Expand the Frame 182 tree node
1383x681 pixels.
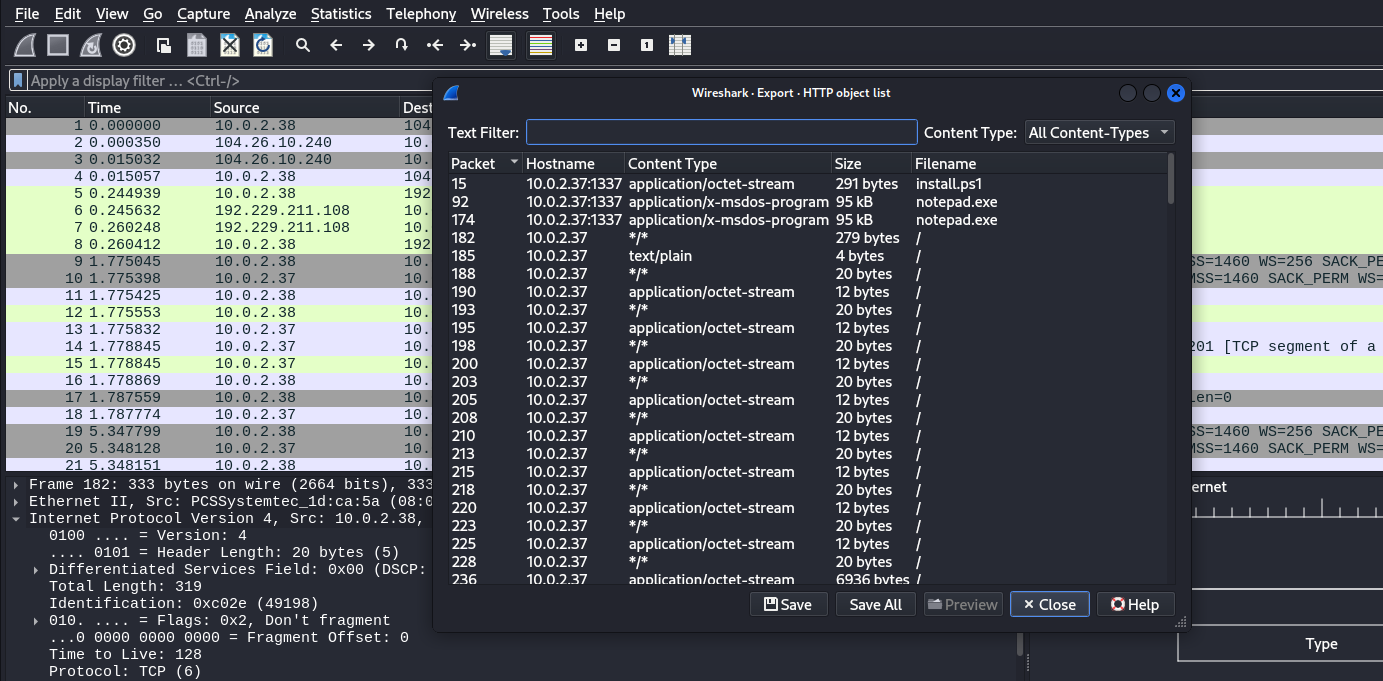click(x=17, y=485)
